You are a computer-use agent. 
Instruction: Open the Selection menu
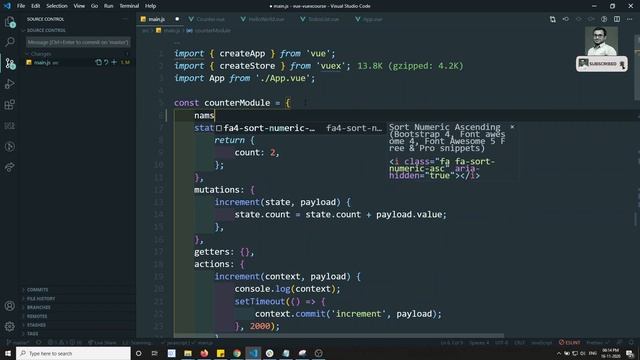pos(57,6)
